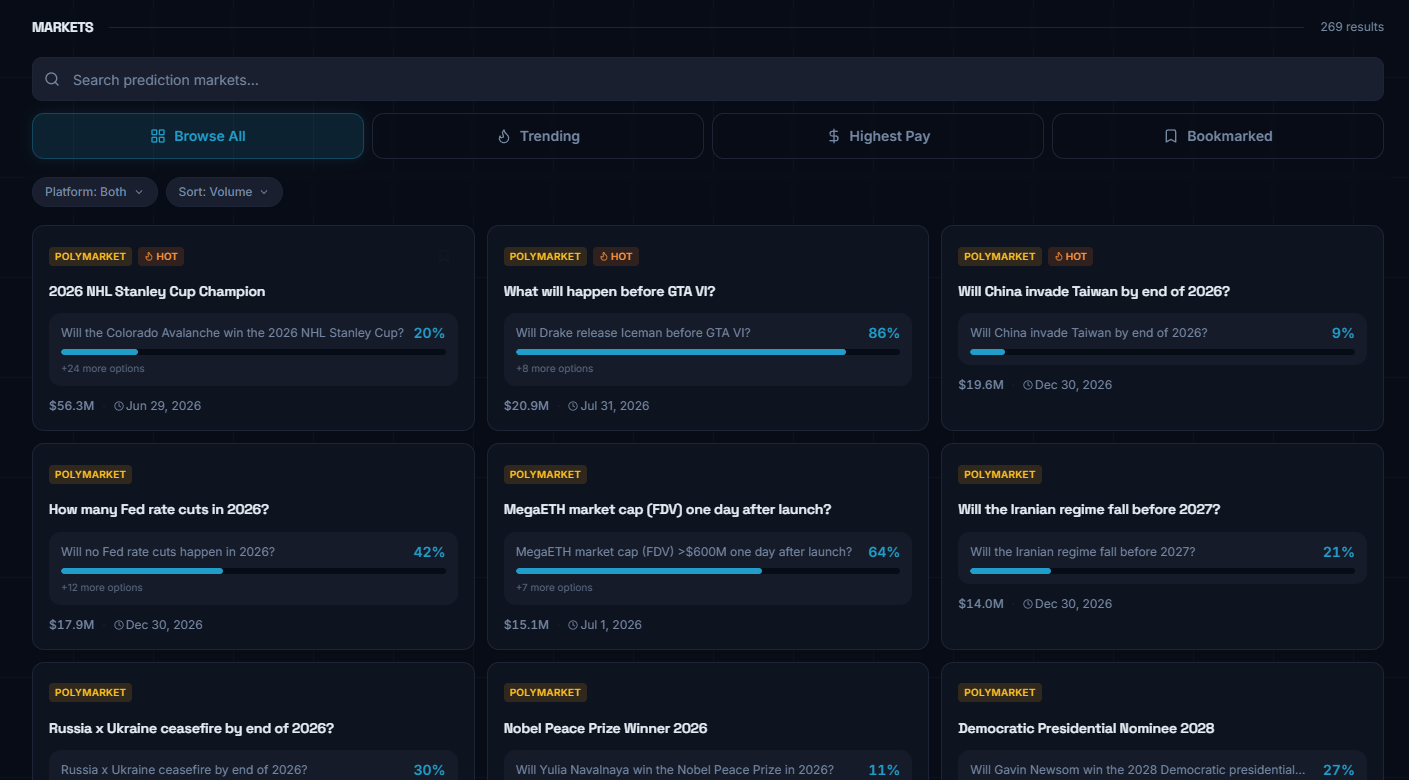Open the Platform: Both dropdown
This screenshot has width=1409, height=780.
[94, 191]
